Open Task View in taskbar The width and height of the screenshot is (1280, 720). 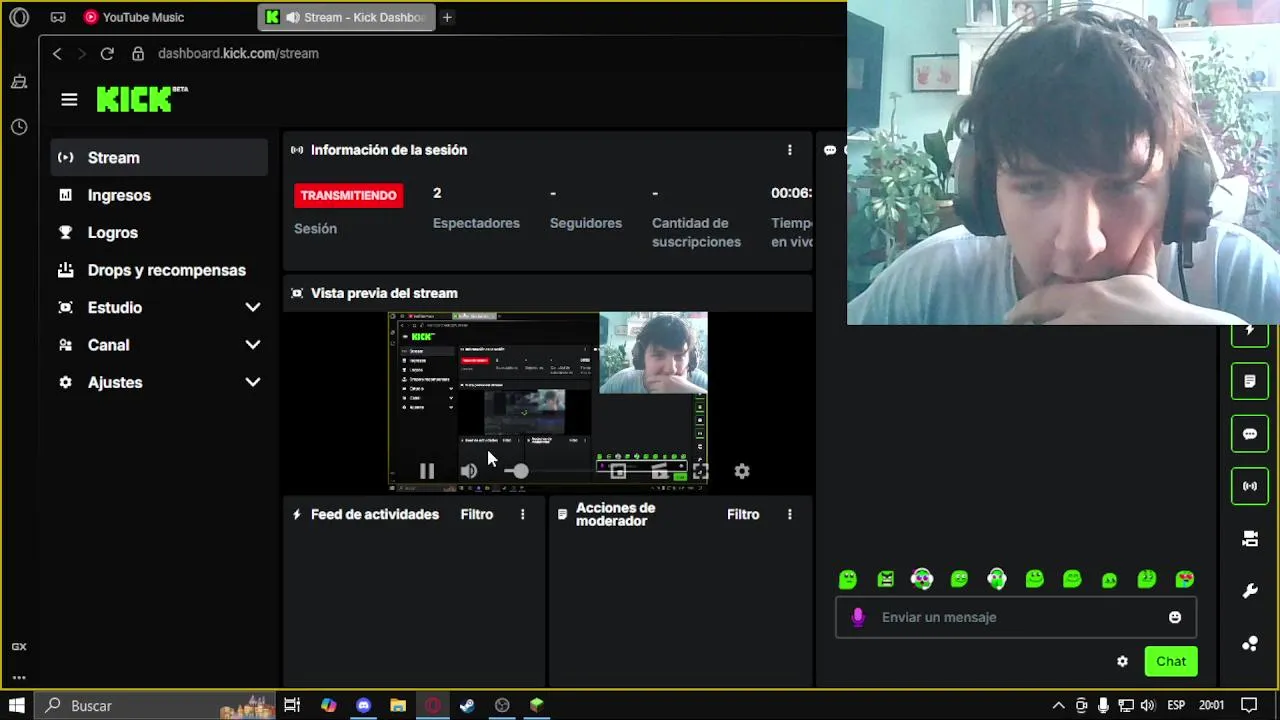pyautogui.click(x=292, y=706)
